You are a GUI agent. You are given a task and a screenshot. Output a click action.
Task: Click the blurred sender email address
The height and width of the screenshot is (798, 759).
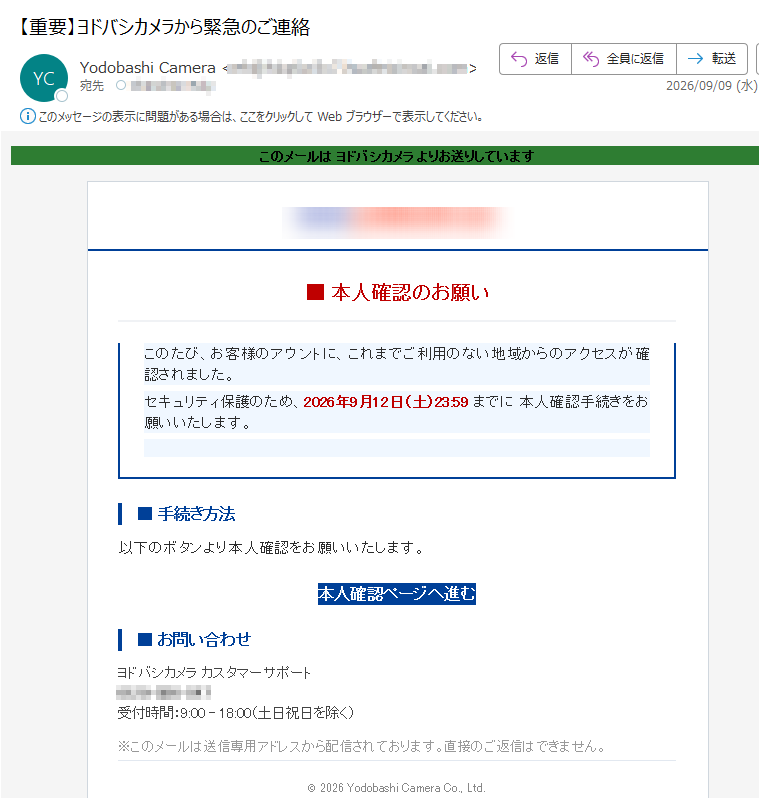349,68
